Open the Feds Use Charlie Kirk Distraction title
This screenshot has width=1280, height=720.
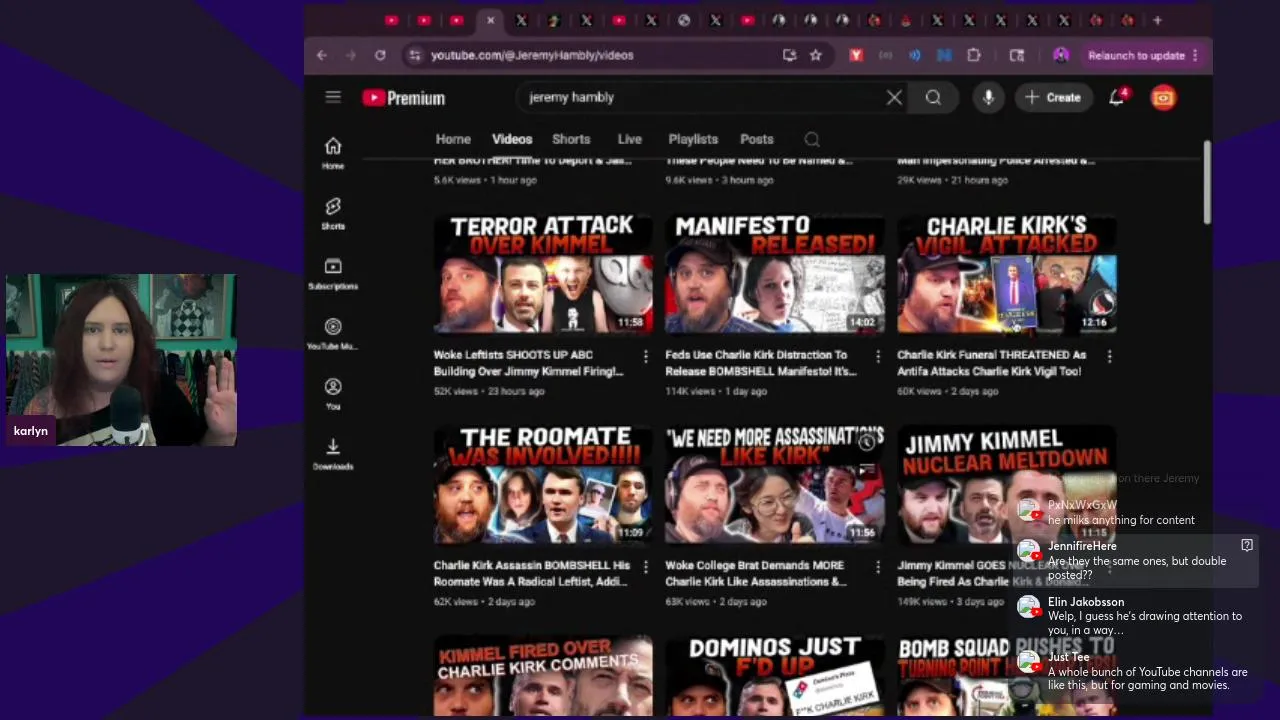(x=762, y=363)
